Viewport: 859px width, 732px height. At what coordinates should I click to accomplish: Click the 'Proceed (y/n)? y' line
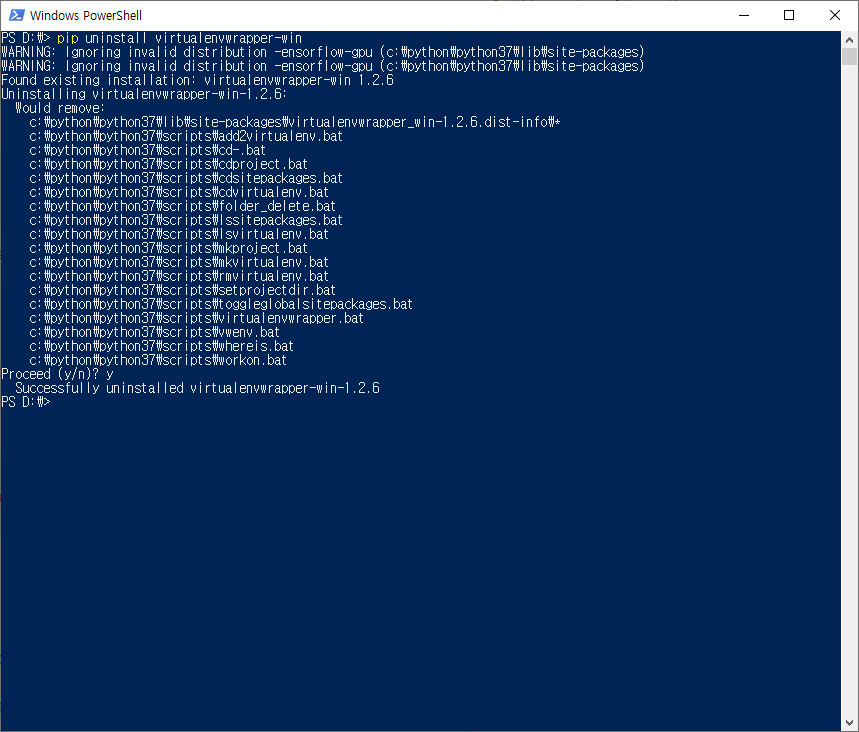click(x=58, y=374)
